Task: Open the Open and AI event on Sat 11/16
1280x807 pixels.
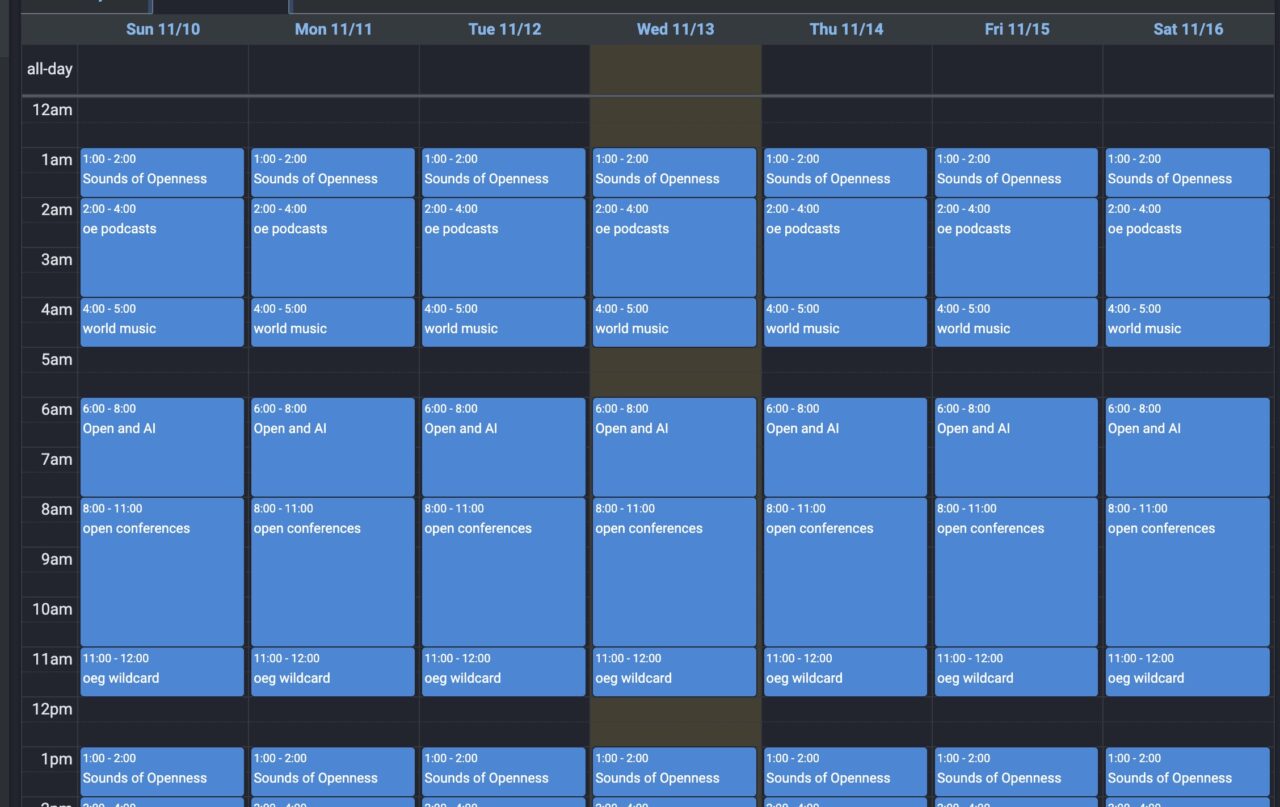Action: (x=1188, y=447)
